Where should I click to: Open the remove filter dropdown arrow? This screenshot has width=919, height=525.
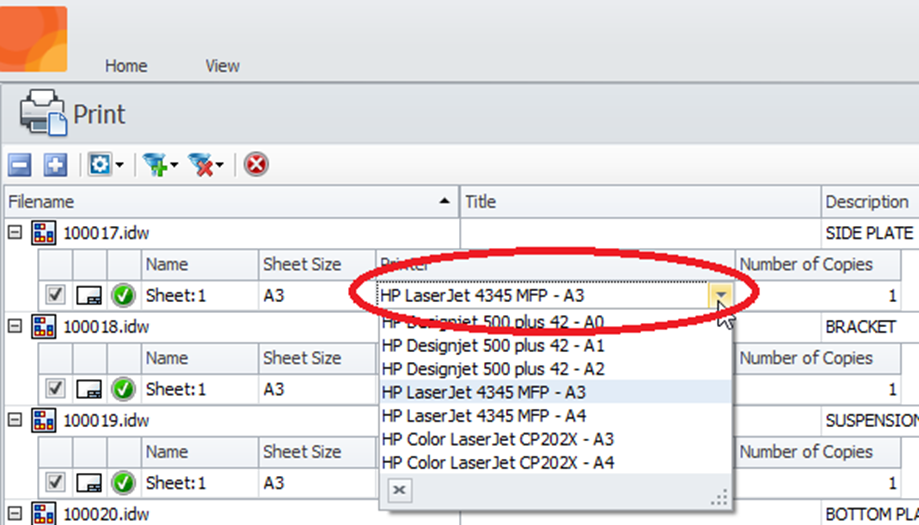pyautogui.click(x=220, y=165)
